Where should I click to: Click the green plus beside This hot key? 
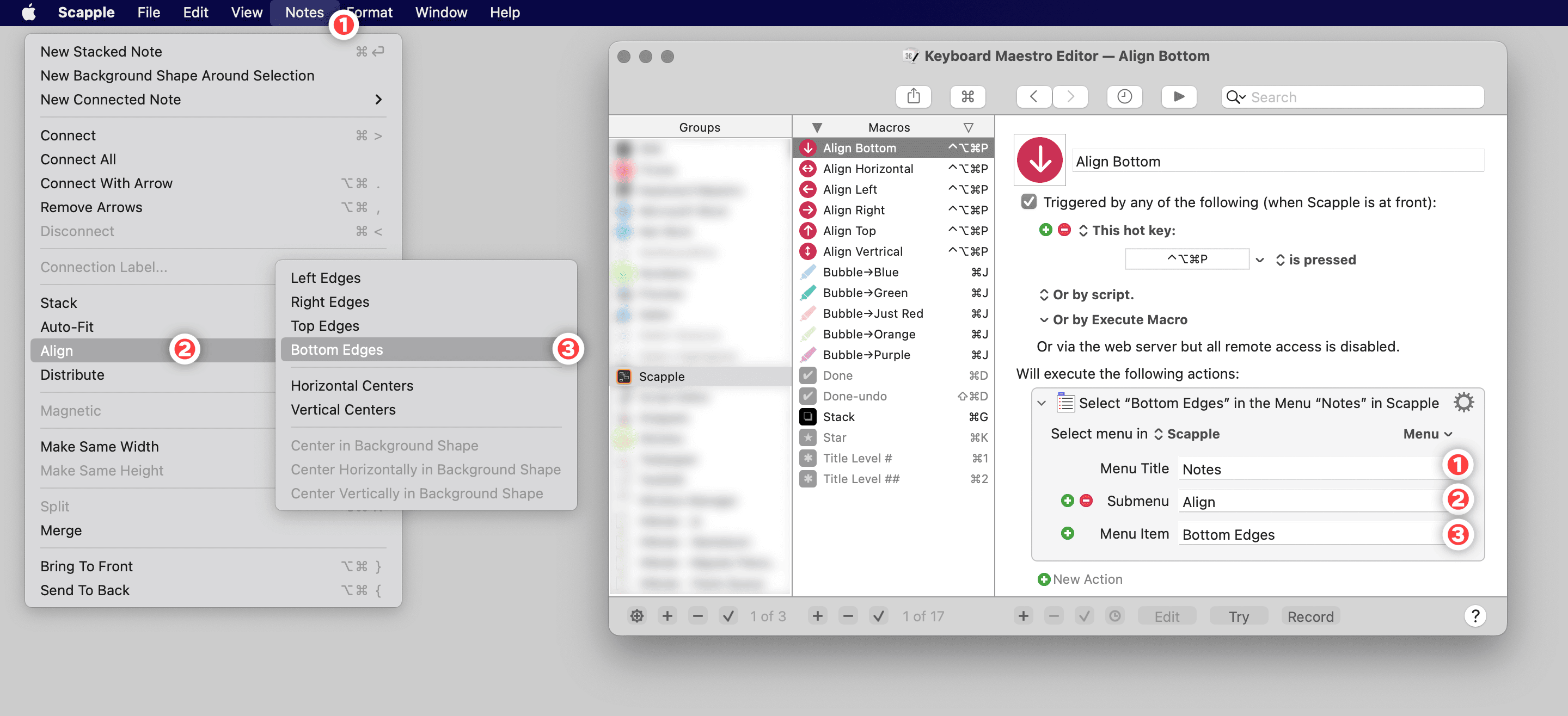[x=1046, y=230]
